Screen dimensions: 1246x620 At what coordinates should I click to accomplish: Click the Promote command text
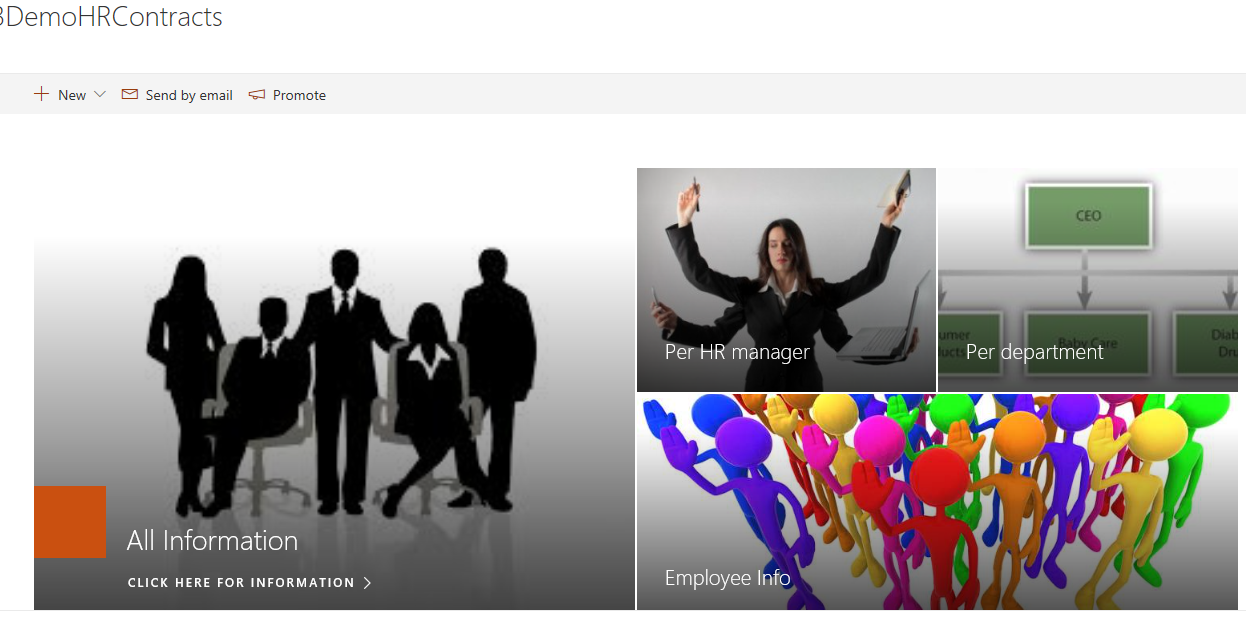[x=299, y=95]
